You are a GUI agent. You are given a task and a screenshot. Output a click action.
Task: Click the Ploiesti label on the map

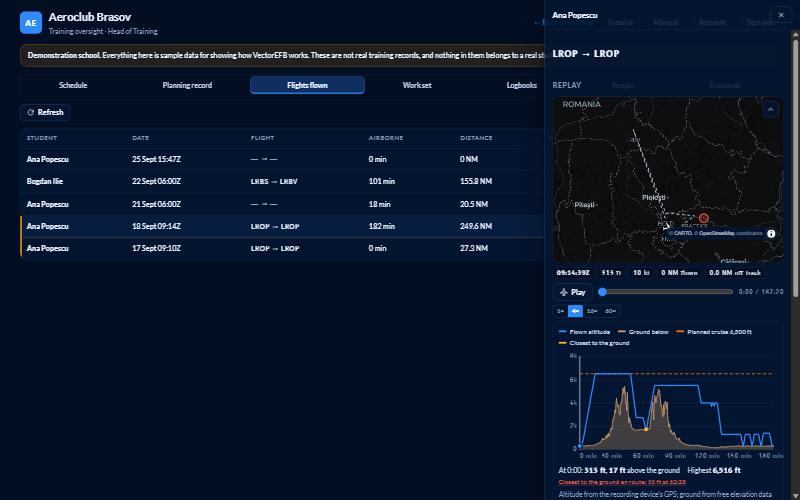click(x=654, y=197)
